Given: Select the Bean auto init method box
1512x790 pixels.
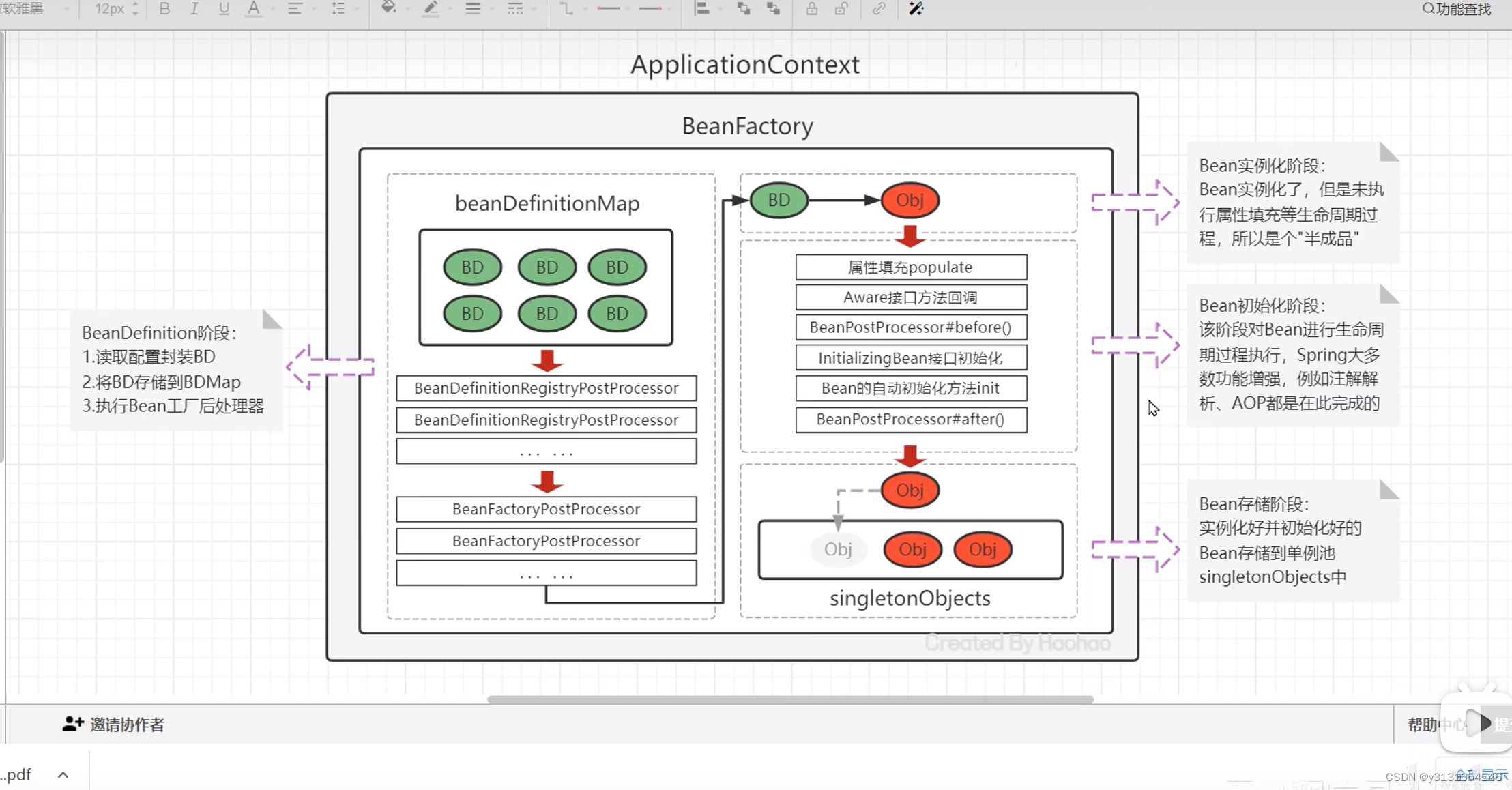Looking at the screenshot, I should 911,388.
